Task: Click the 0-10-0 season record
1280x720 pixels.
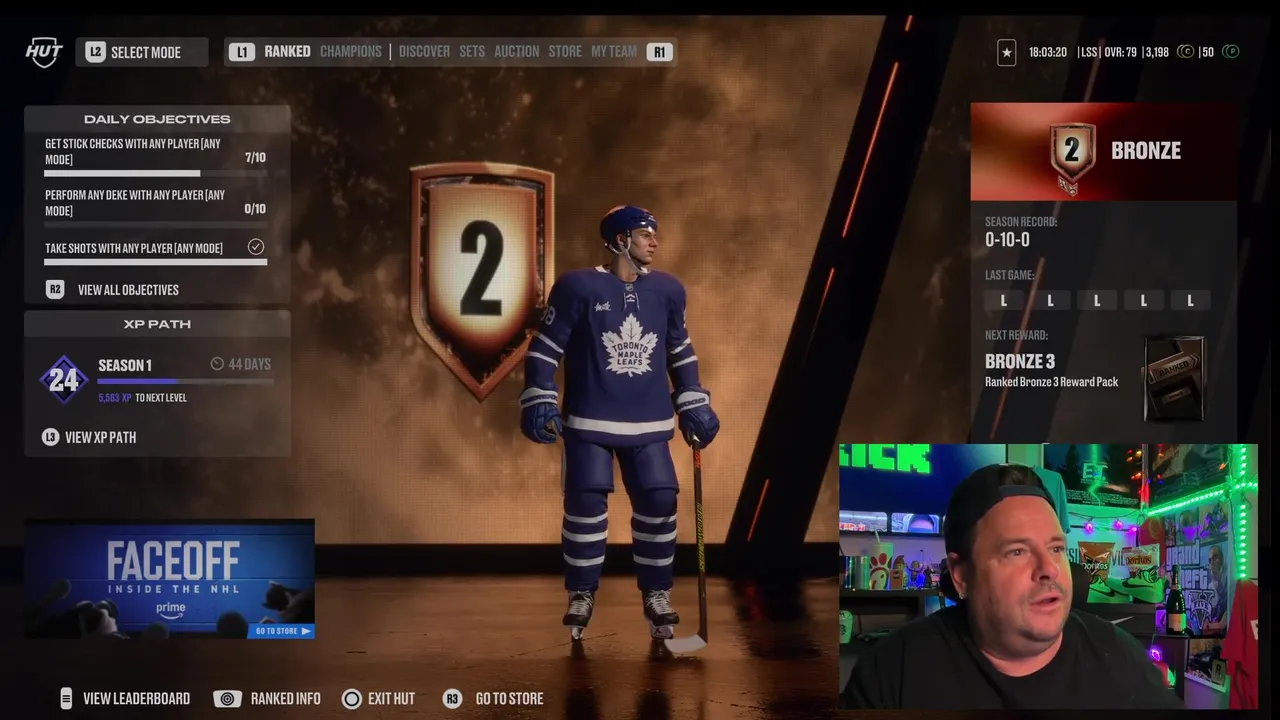Action: [x=1007, y=240]
